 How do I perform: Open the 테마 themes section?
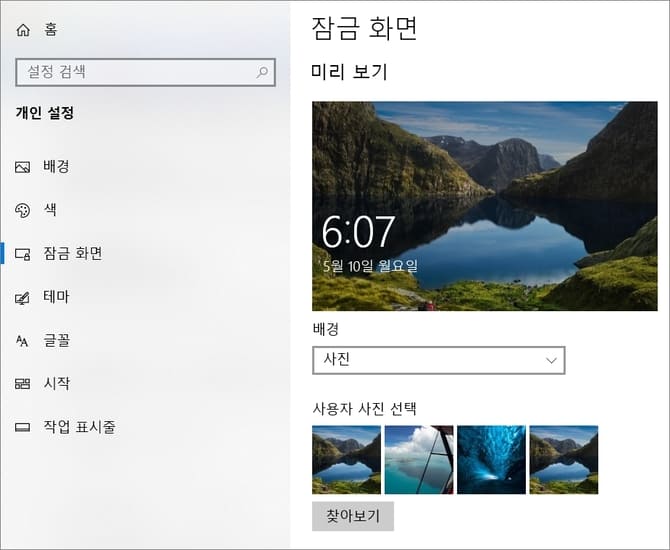(56, 297)
